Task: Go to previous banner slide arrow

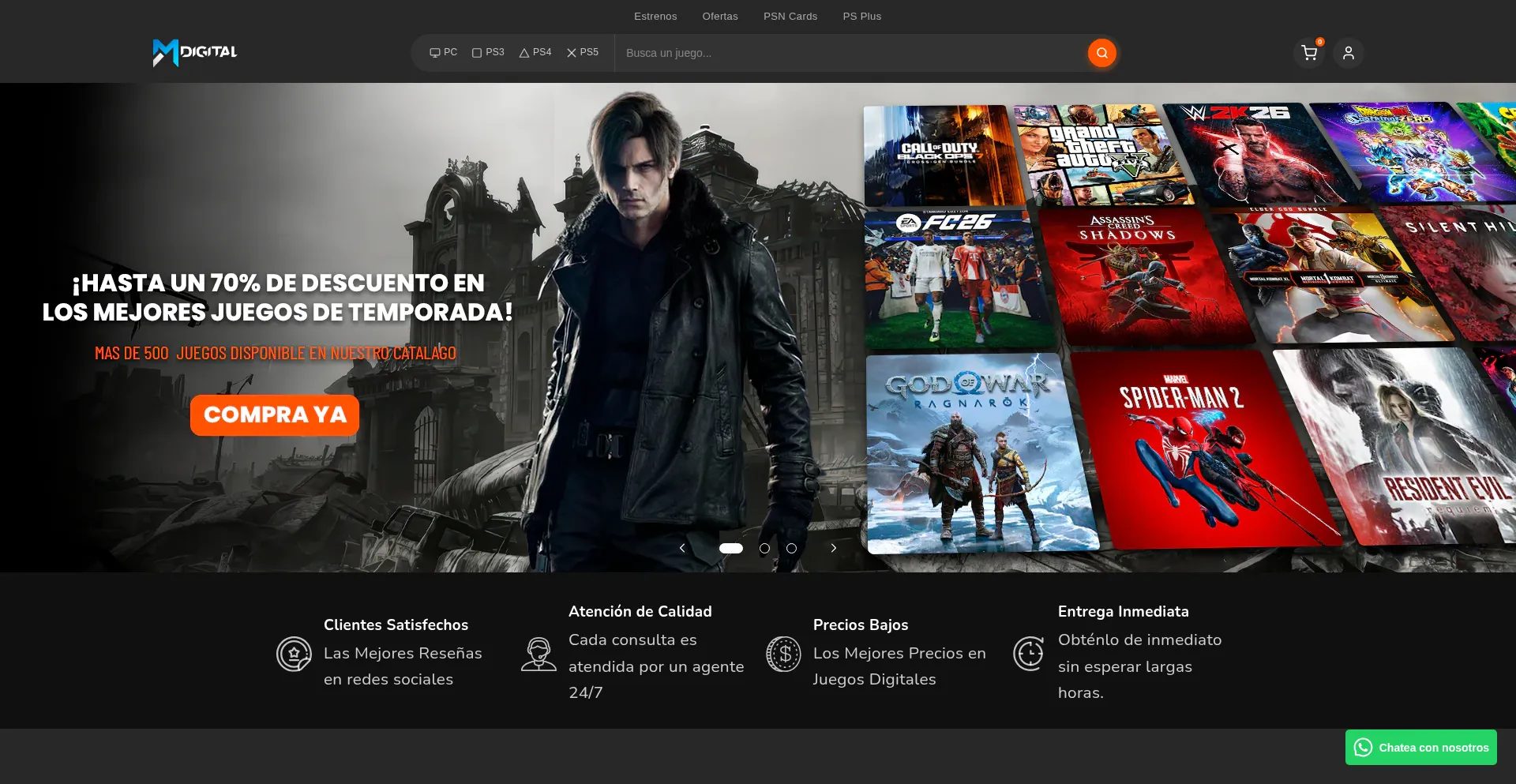Action: pos(682,548)
